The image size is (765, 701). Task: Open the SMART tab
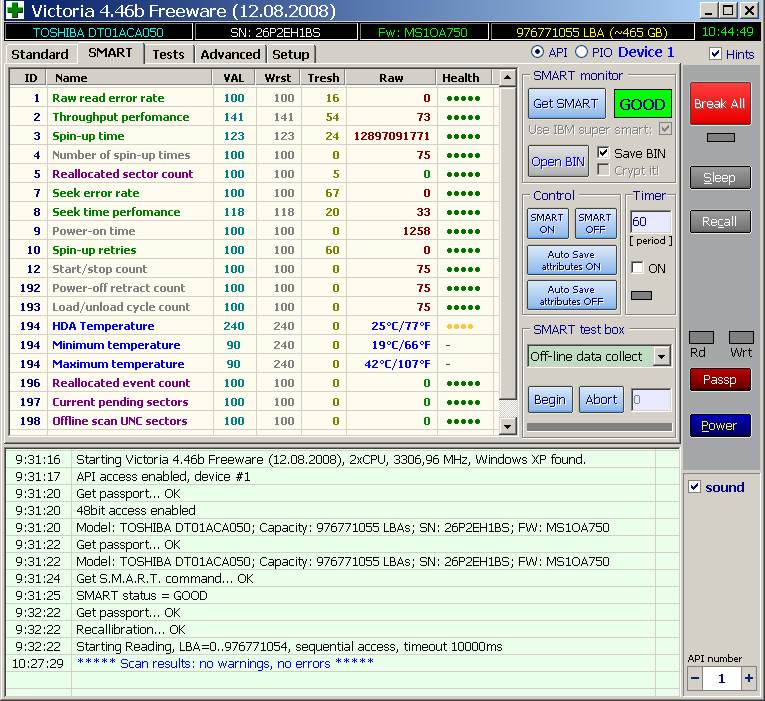coord(110,53)
